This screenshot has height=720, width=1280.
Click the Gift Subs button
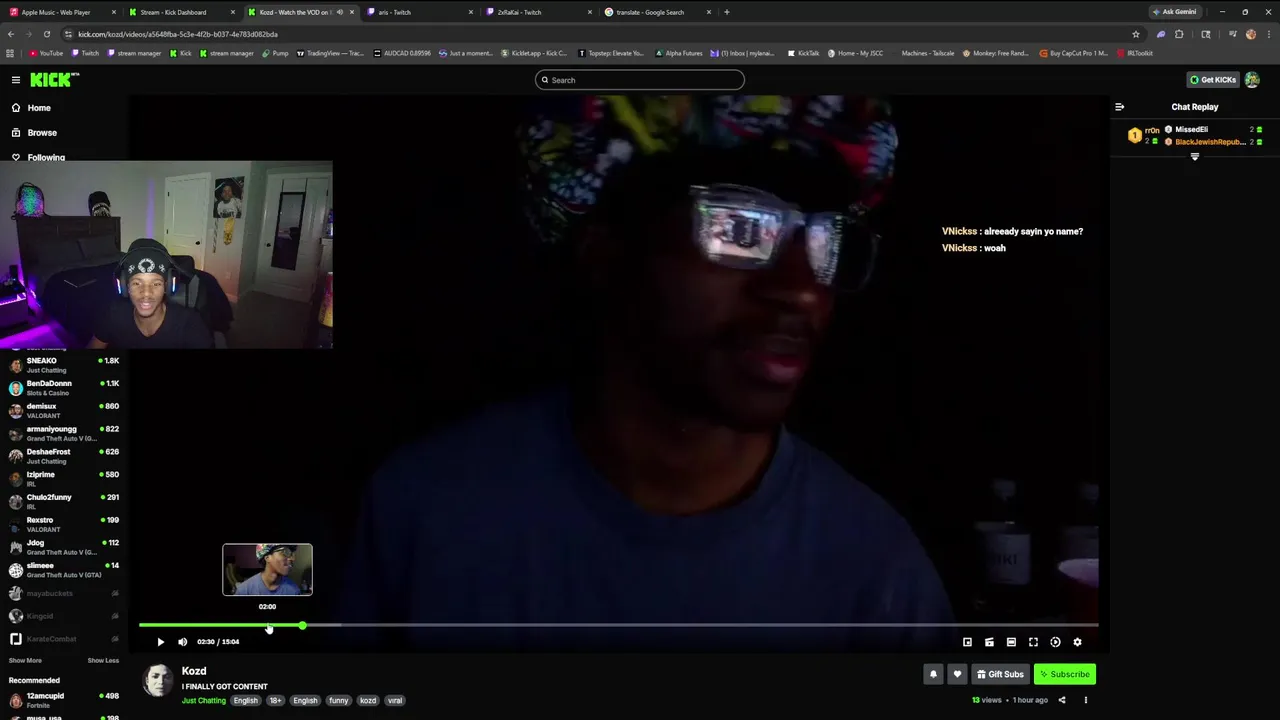coord(1000,674)
